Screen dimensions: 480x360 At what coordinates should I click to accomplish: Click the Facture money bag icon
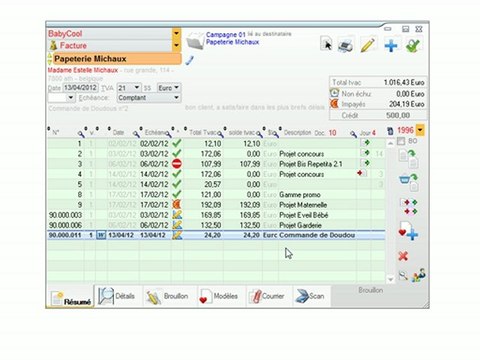pos(53,45)
